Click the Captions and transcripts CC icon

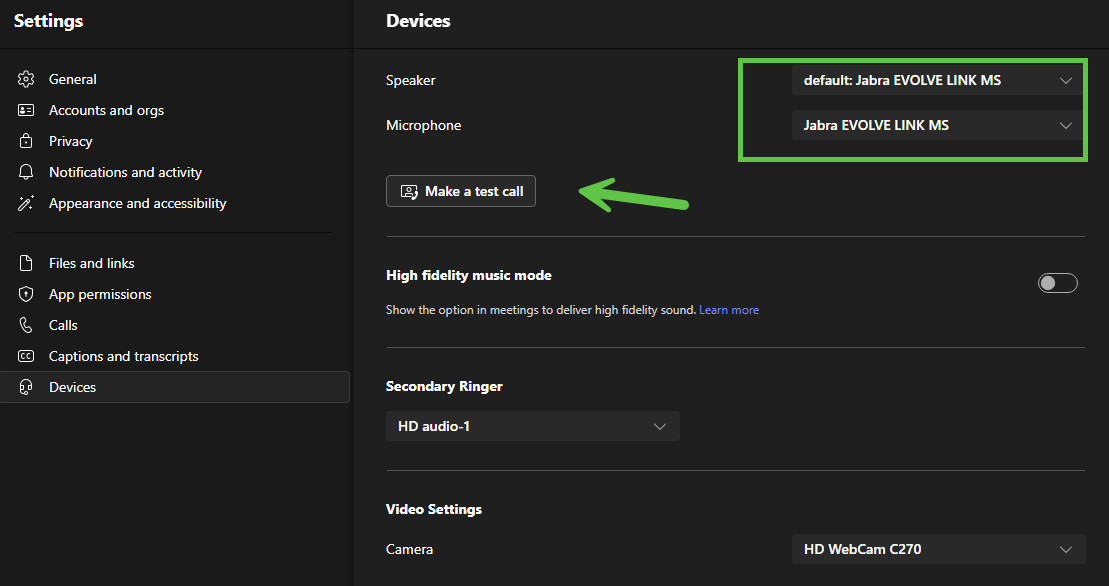click(27, 356)
